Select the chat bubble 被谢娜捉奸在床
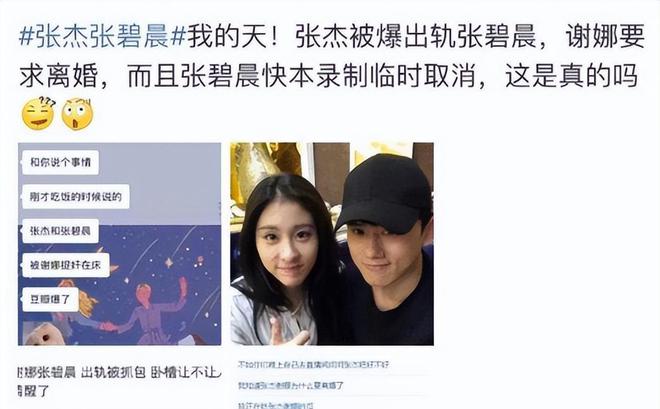The height and width of the screenshot is (409, 660). point(66,265)
